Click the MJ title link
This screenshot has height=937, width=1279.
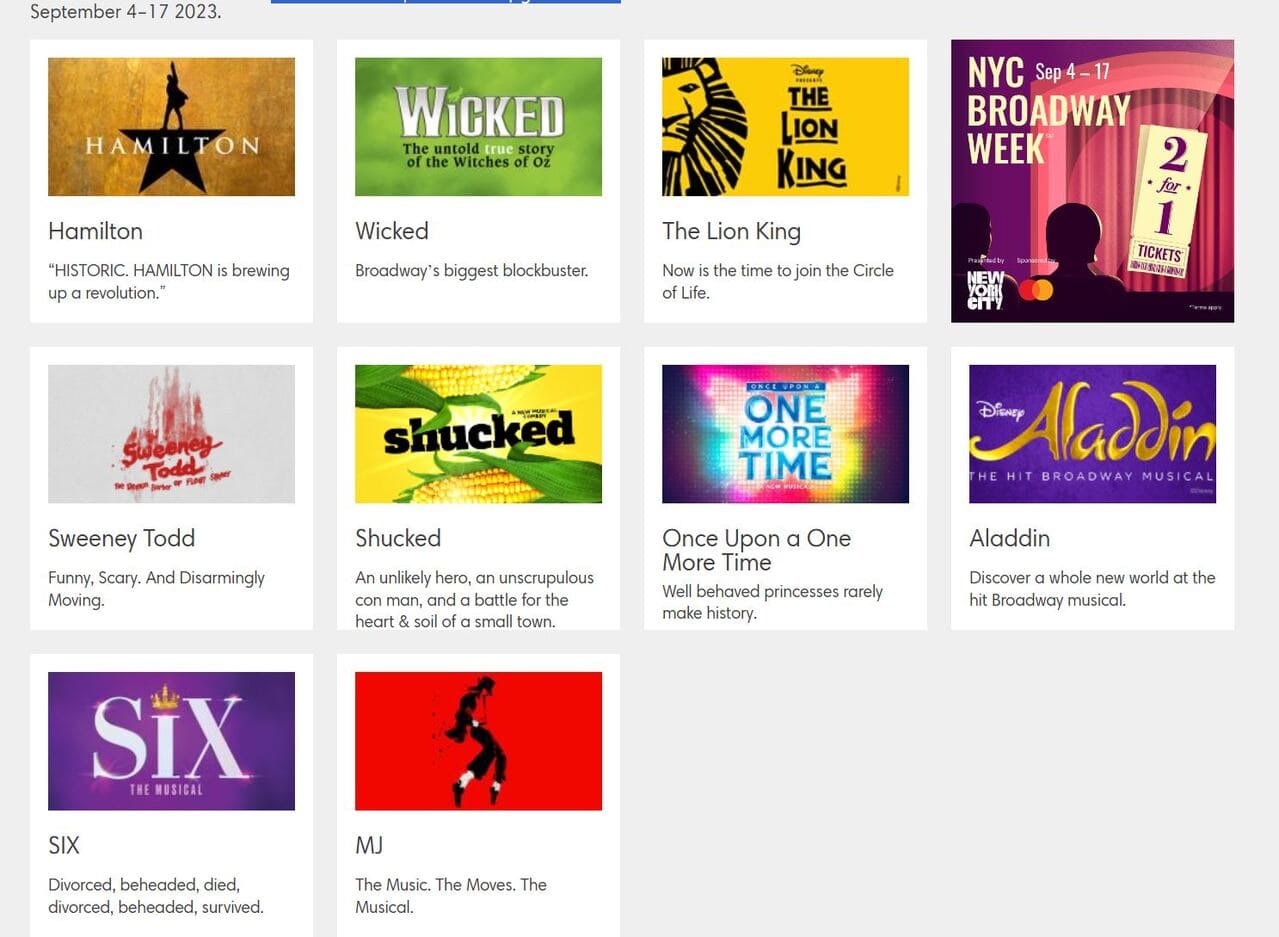pos(369,845)
